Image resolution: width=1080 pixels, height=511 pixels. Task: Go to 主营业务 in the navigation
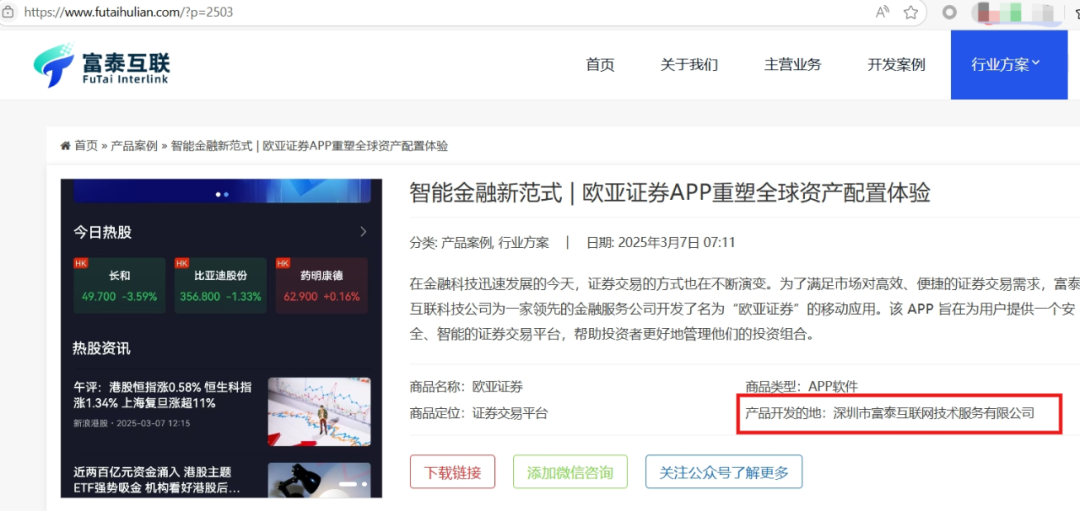pos(793,65)
